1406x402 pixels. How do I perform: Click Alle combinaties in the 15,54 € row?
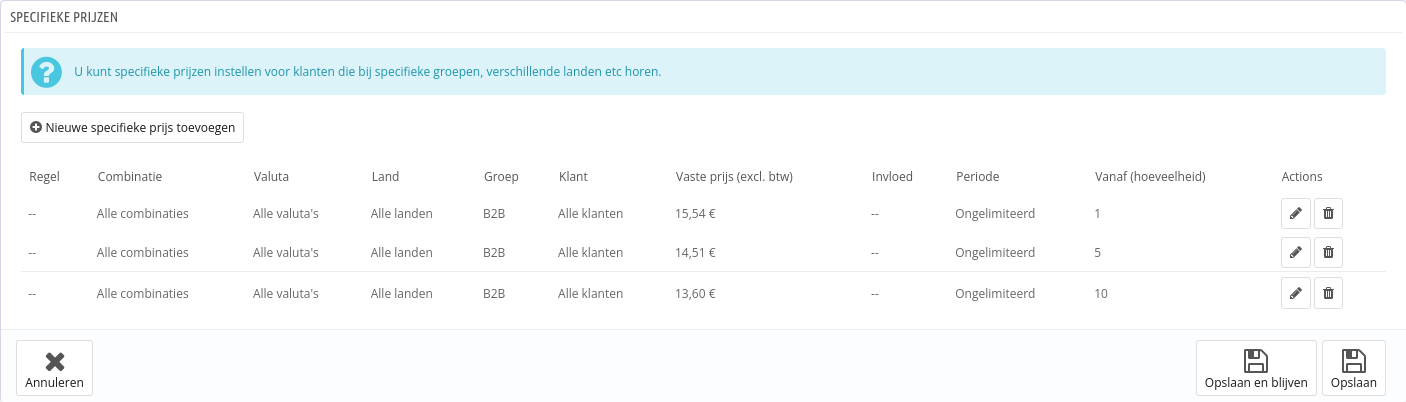143,213
